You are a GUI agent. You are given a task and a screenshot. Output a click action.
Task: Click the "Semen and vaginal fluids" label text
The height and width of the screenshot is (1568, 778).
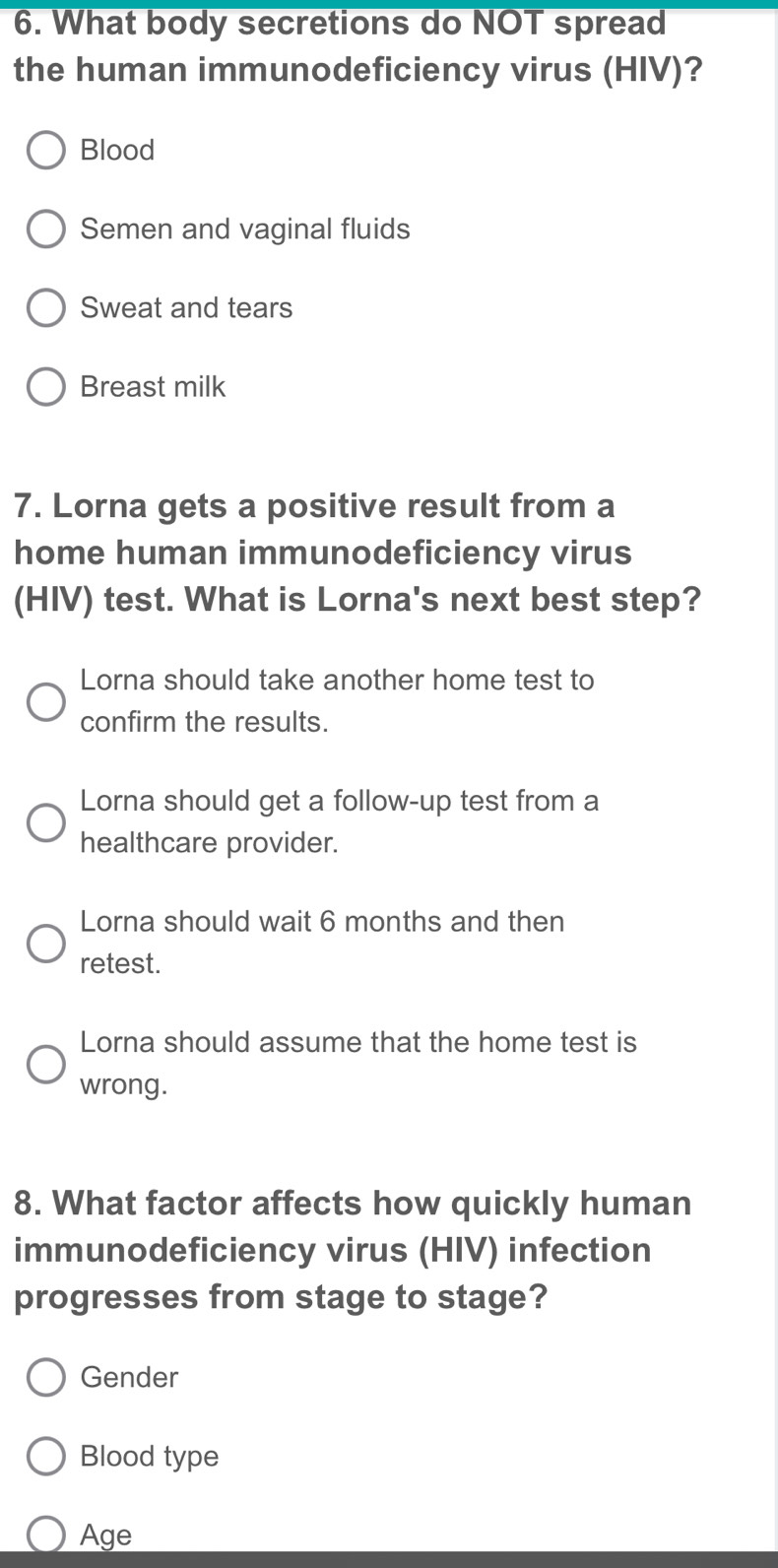tap(245, 229)
